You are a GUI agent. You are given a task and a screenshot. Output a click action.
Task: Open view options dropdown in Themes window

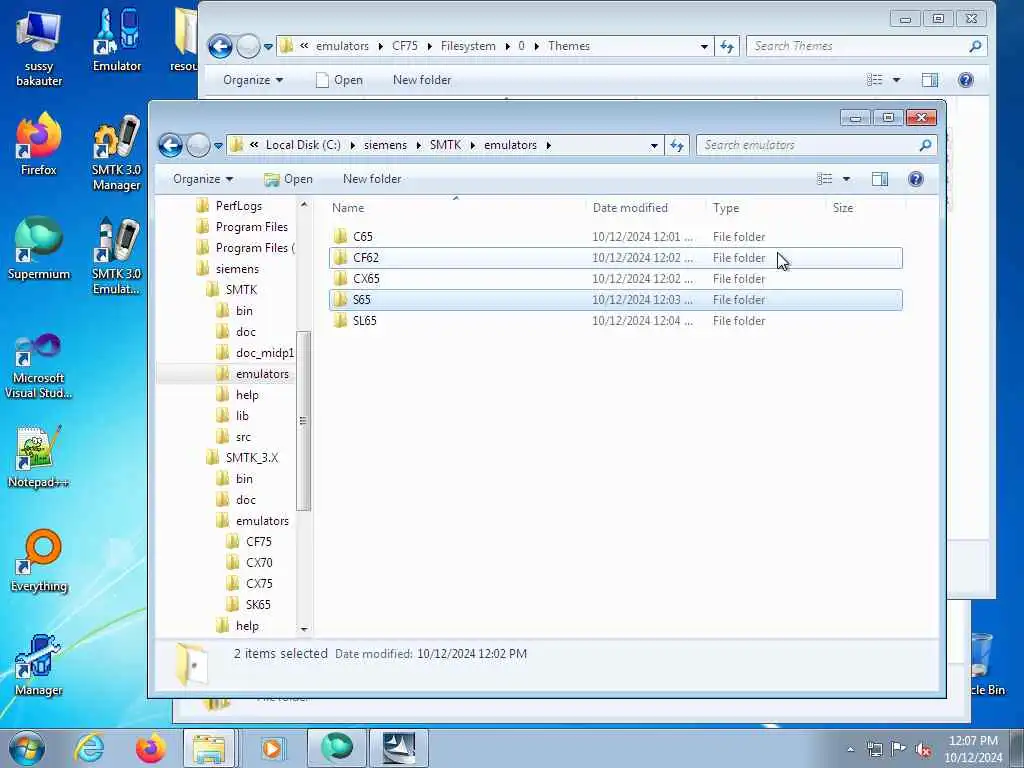(896, 80)
